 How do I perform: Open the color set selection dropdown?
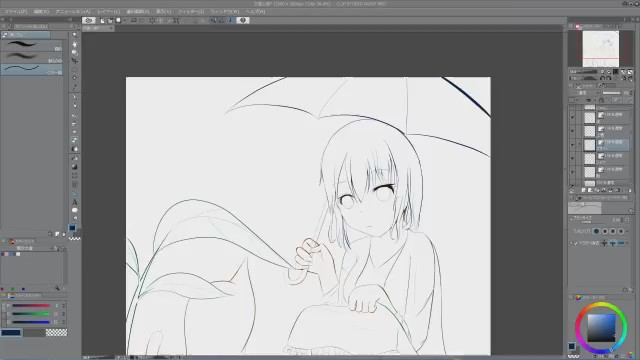pos(33,248)
